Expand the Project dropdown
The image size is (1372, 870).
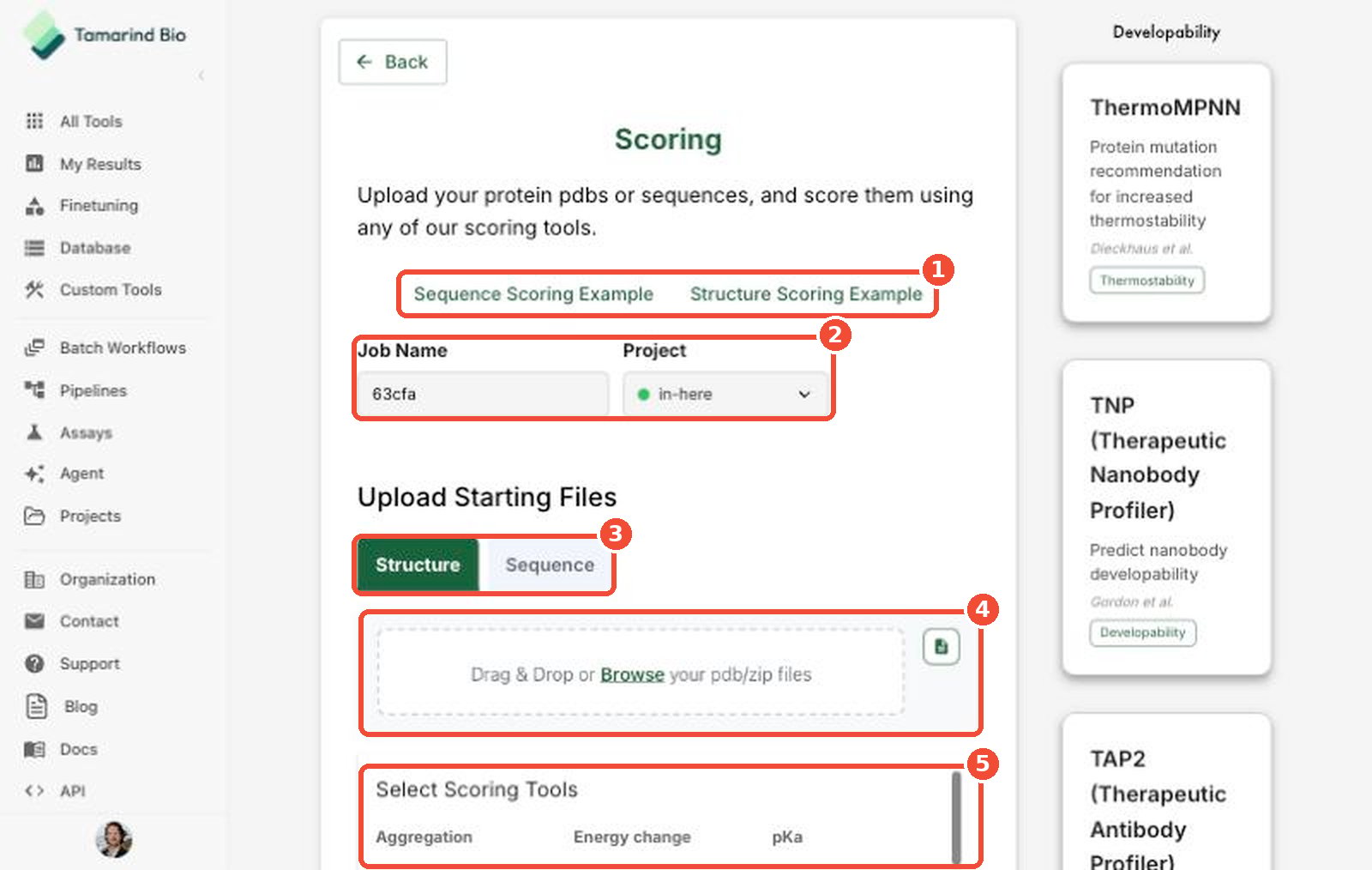click(x=725, y=394)
